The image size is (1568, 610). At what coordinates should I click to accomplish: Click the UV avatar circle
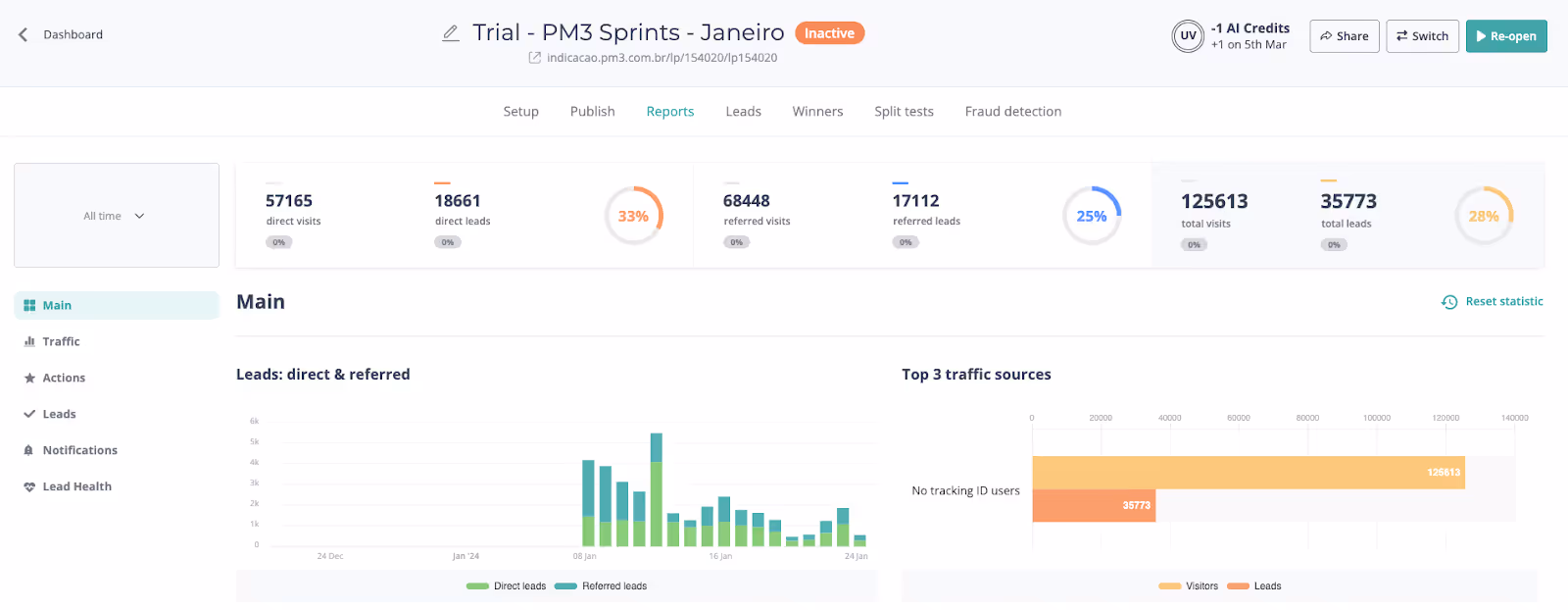coord(1188,36)
